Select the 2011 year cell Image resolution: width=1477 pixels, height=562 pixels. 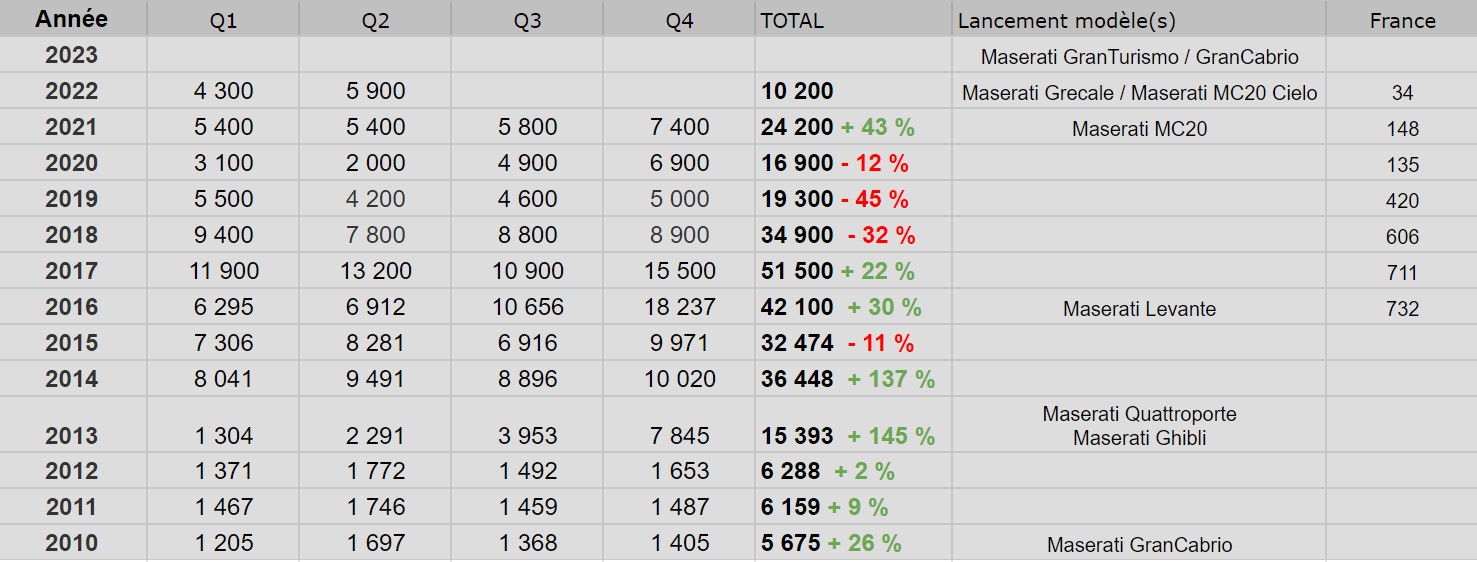point(72,507)
